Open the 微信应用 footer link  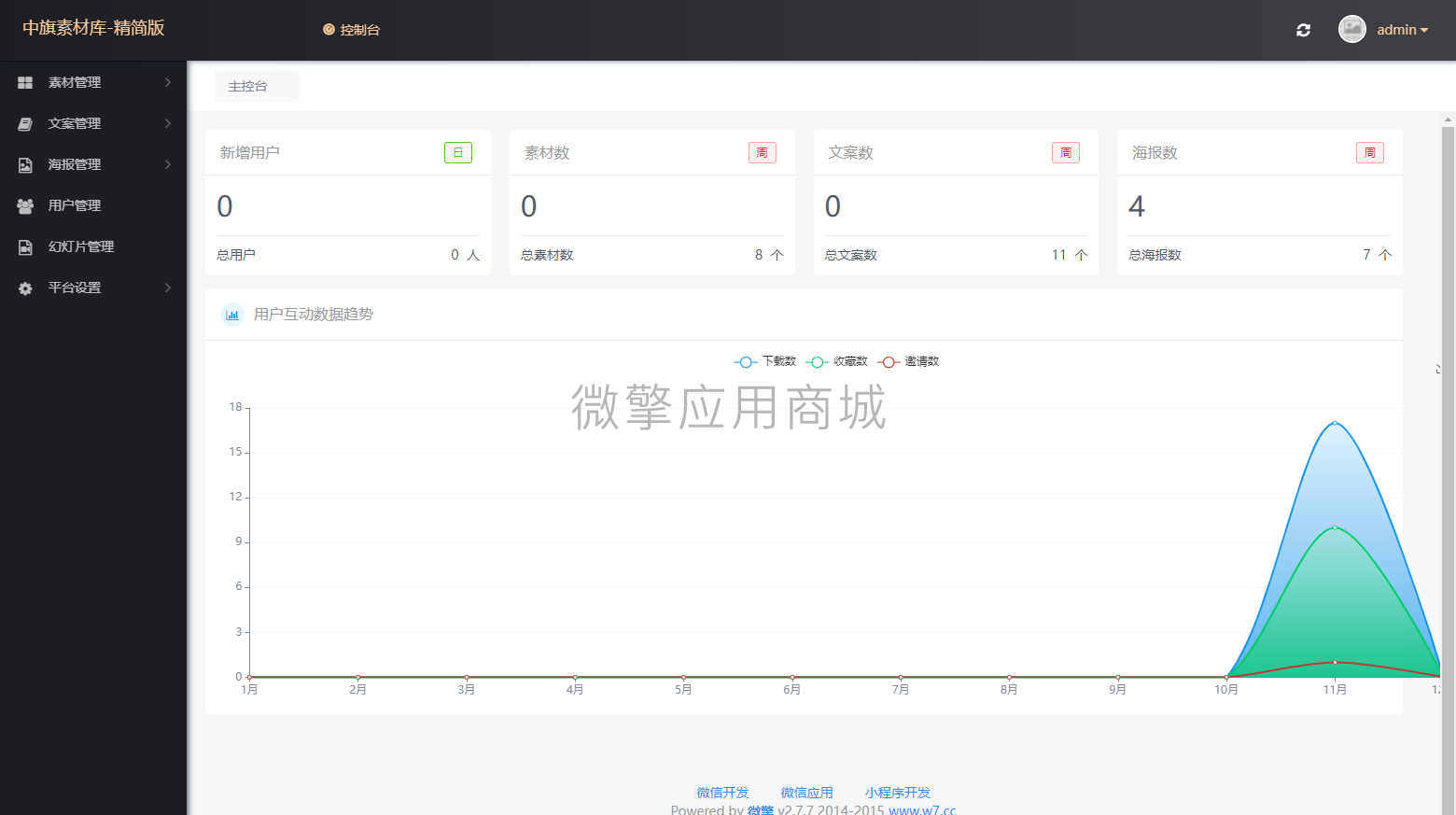806,793
